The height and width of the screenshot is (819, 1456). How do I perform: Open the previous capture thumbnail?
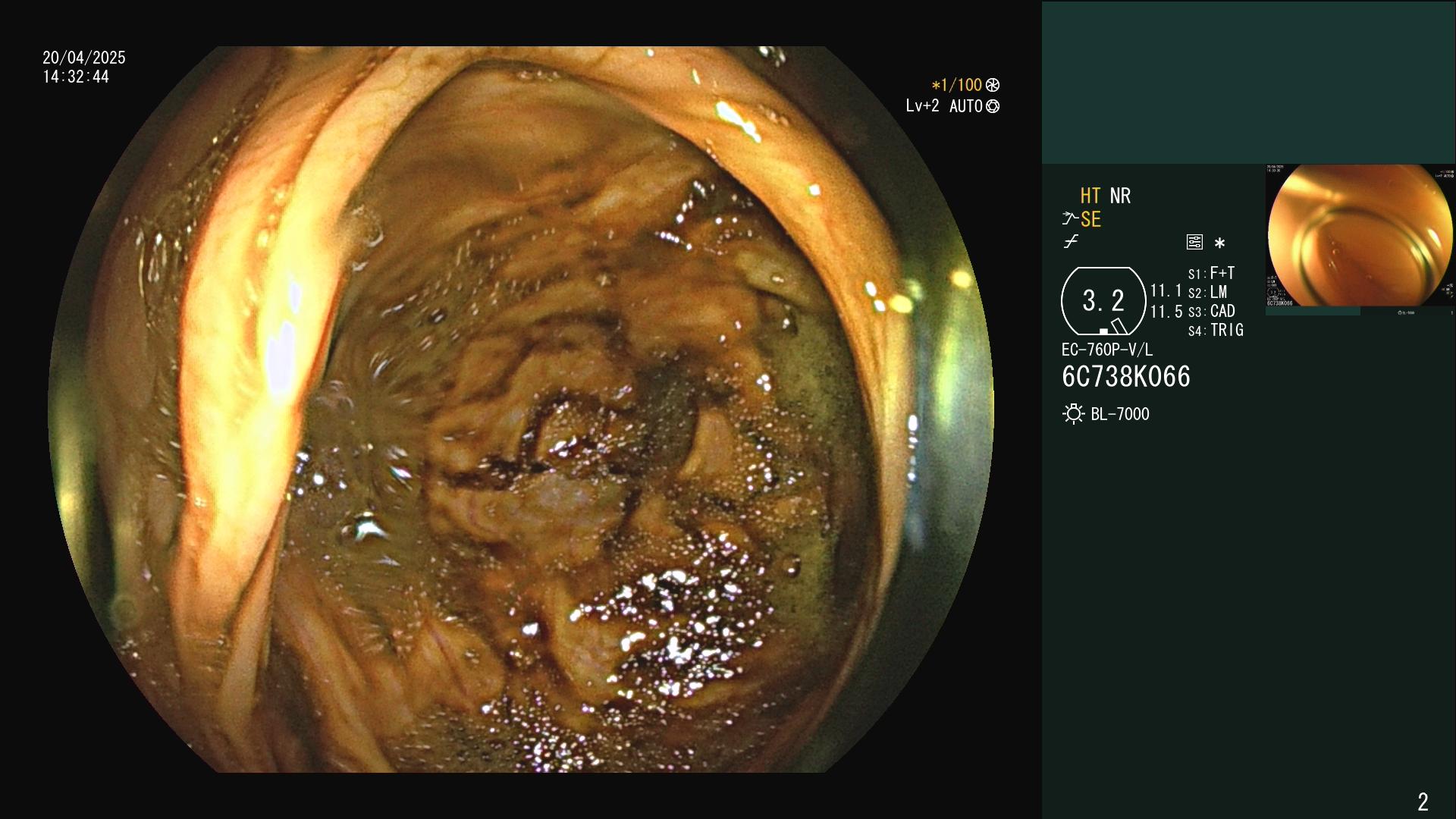(x=1360, y=239)
